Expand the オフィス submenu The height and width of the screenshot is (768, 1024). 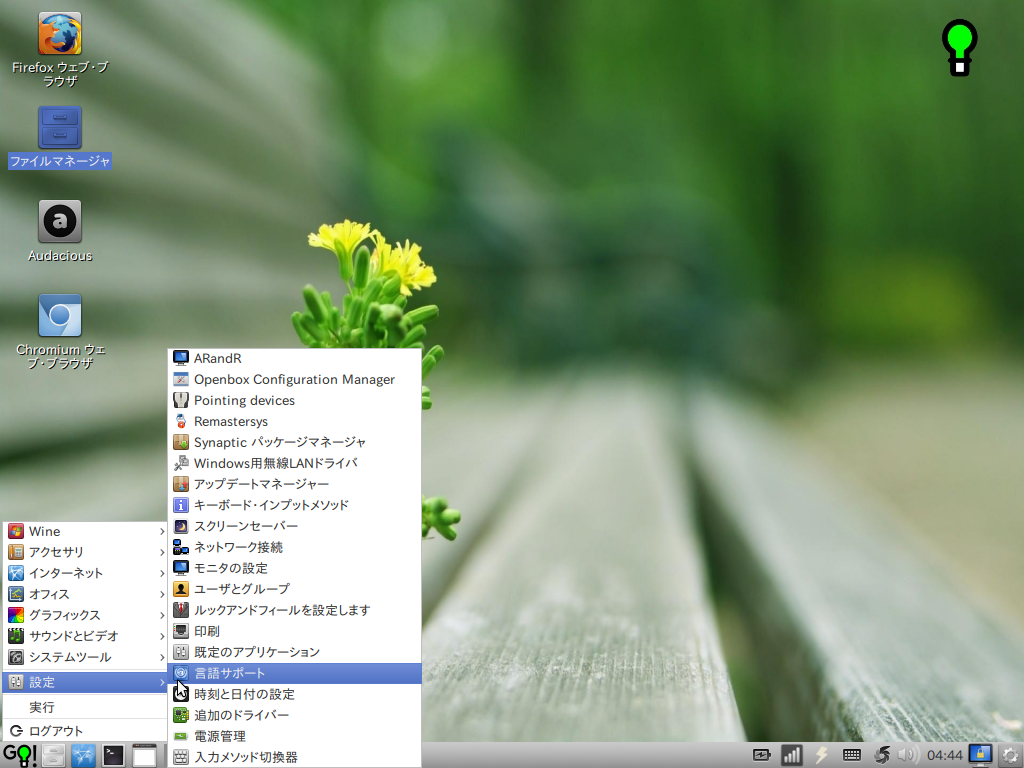click(86, 594)
